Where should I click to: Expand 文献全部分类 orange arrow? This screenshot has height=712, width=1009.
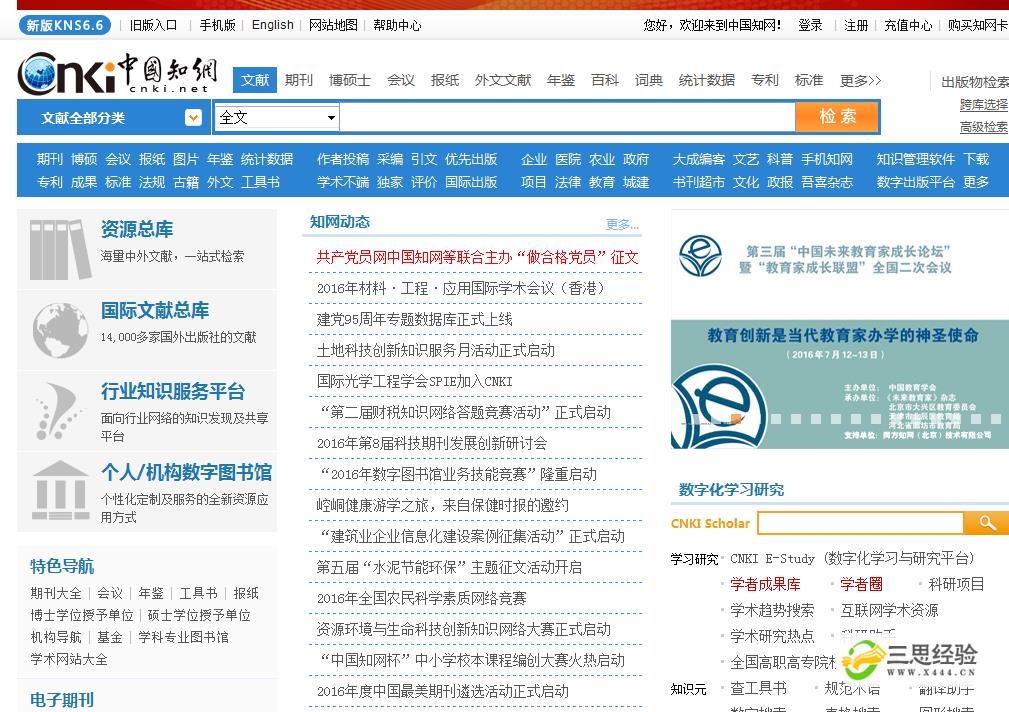point(193,117)
